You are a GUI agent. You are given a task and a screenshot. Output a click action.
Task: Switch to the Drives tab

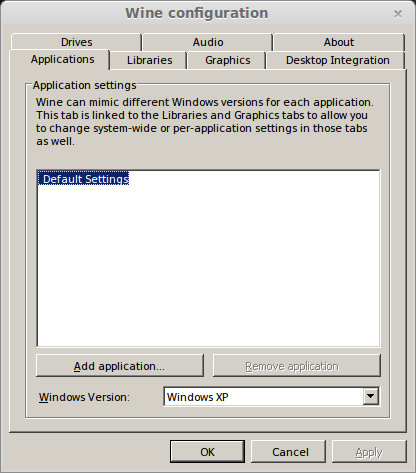click(76, 42)
